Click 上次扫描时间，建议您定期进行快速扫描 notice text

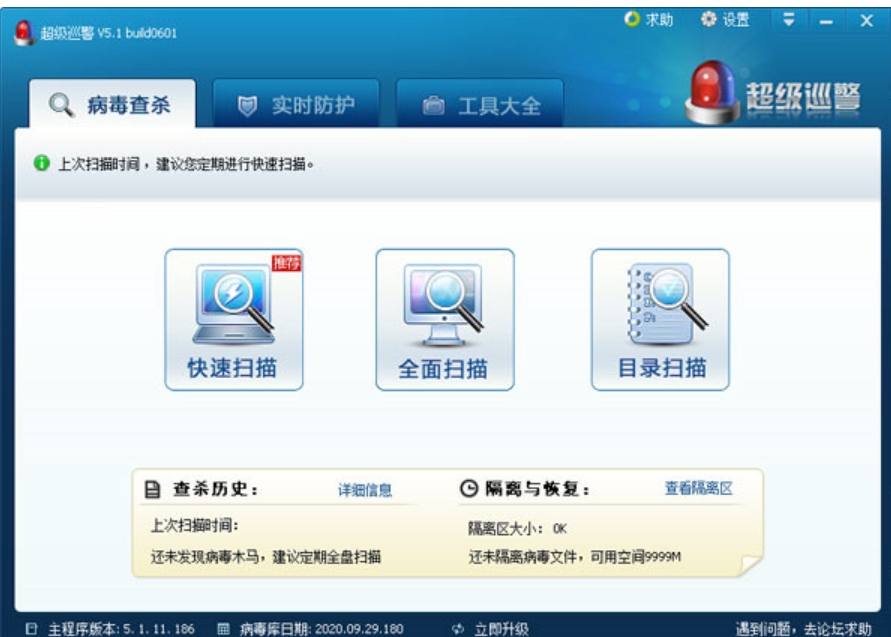186,164
